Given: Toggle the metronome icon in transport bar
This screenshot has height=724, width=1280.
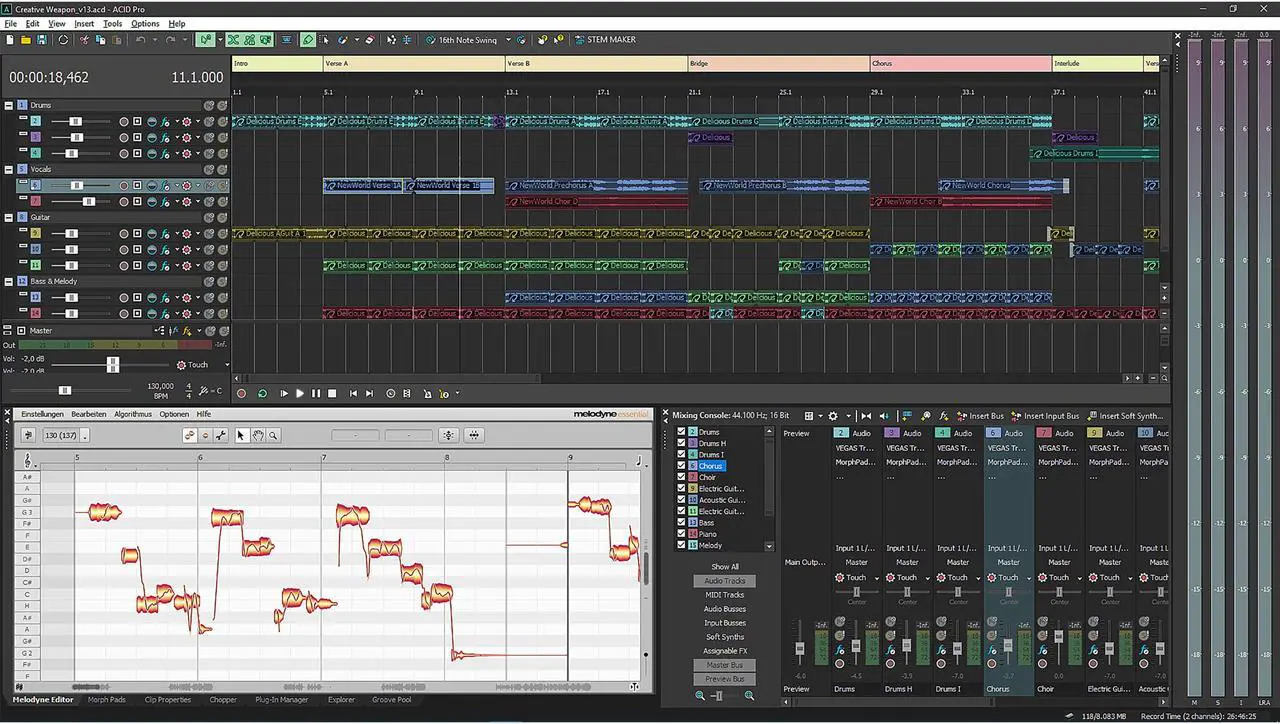Looking at the screenshot, I should point(427,394).
